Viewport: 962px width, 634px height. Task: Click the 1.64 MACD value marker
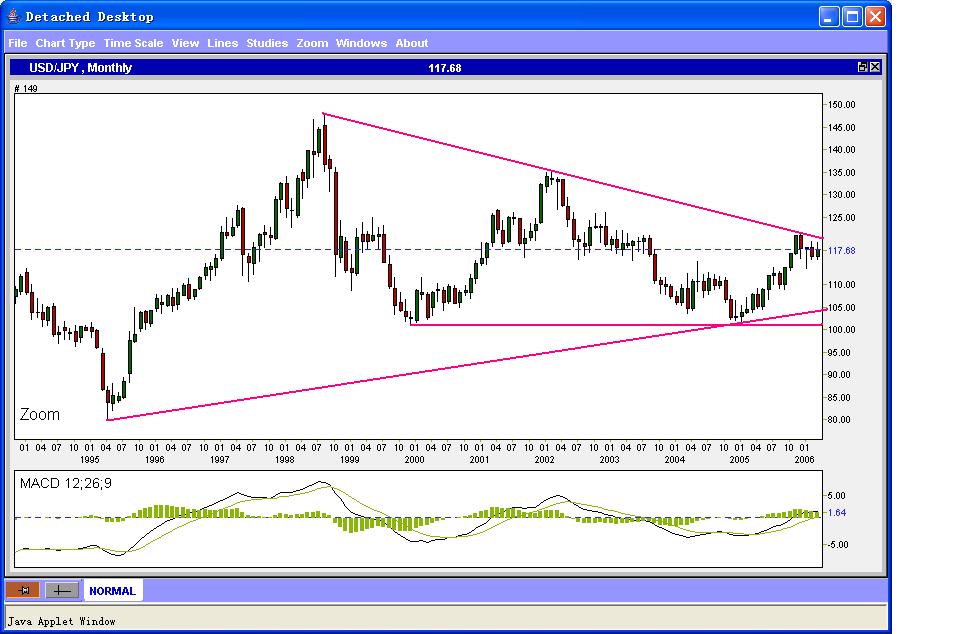tap(836, 512)
